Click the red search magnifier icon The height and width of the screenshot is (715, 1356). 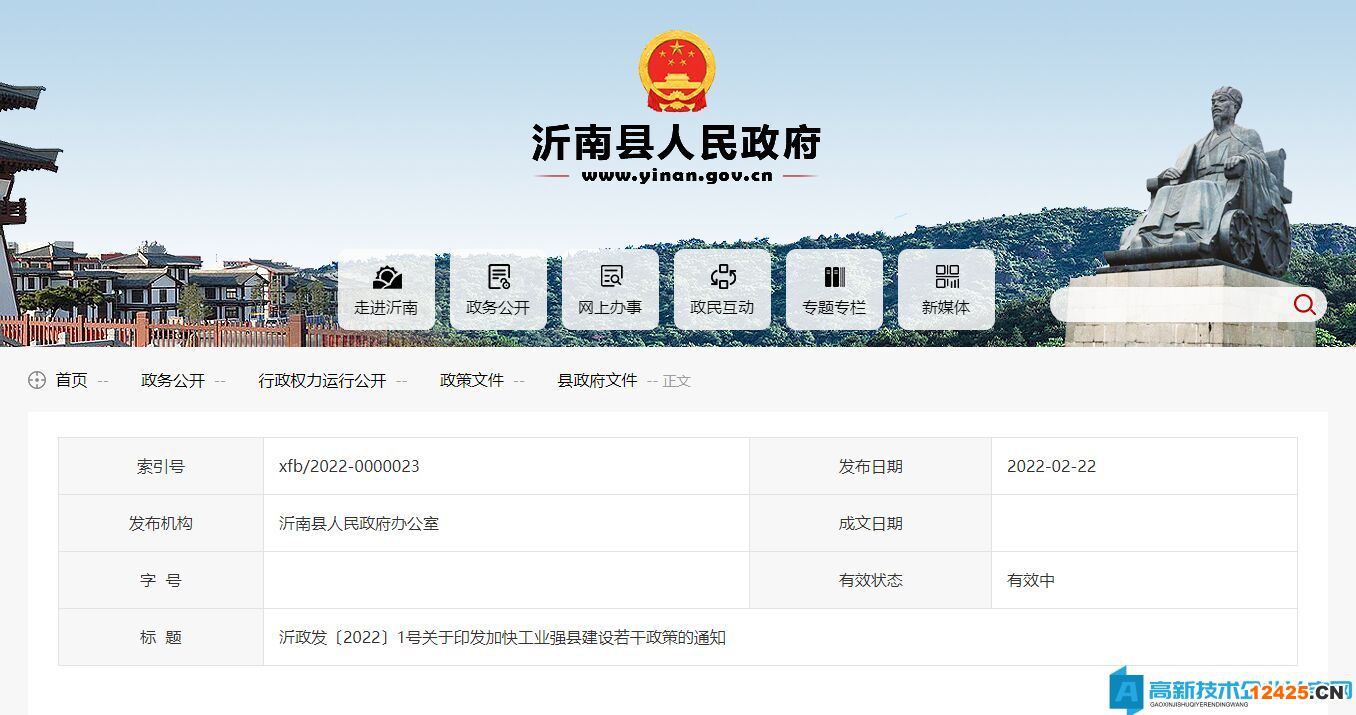tap(1304, 305)
